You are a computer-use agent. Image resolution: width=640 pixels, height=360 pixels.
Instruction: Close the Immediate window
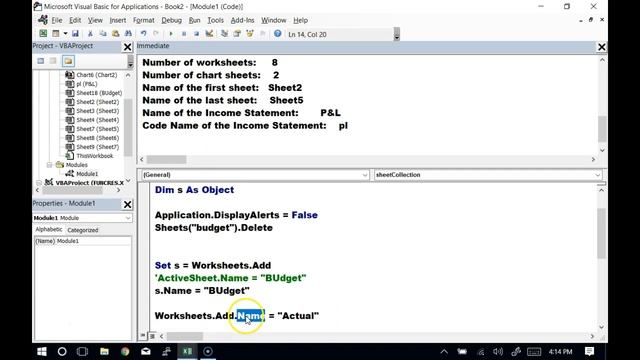pyautogui.click(x=602, y=47)
